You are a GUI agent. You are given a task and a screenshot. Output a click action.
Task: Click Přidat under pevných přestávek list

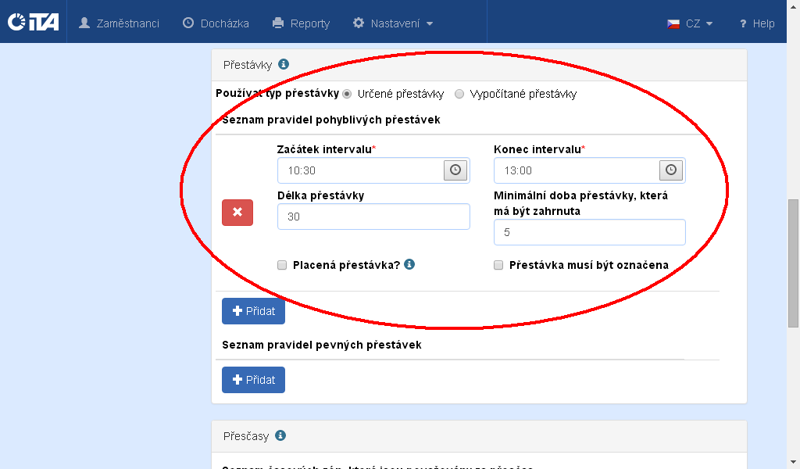253,380
